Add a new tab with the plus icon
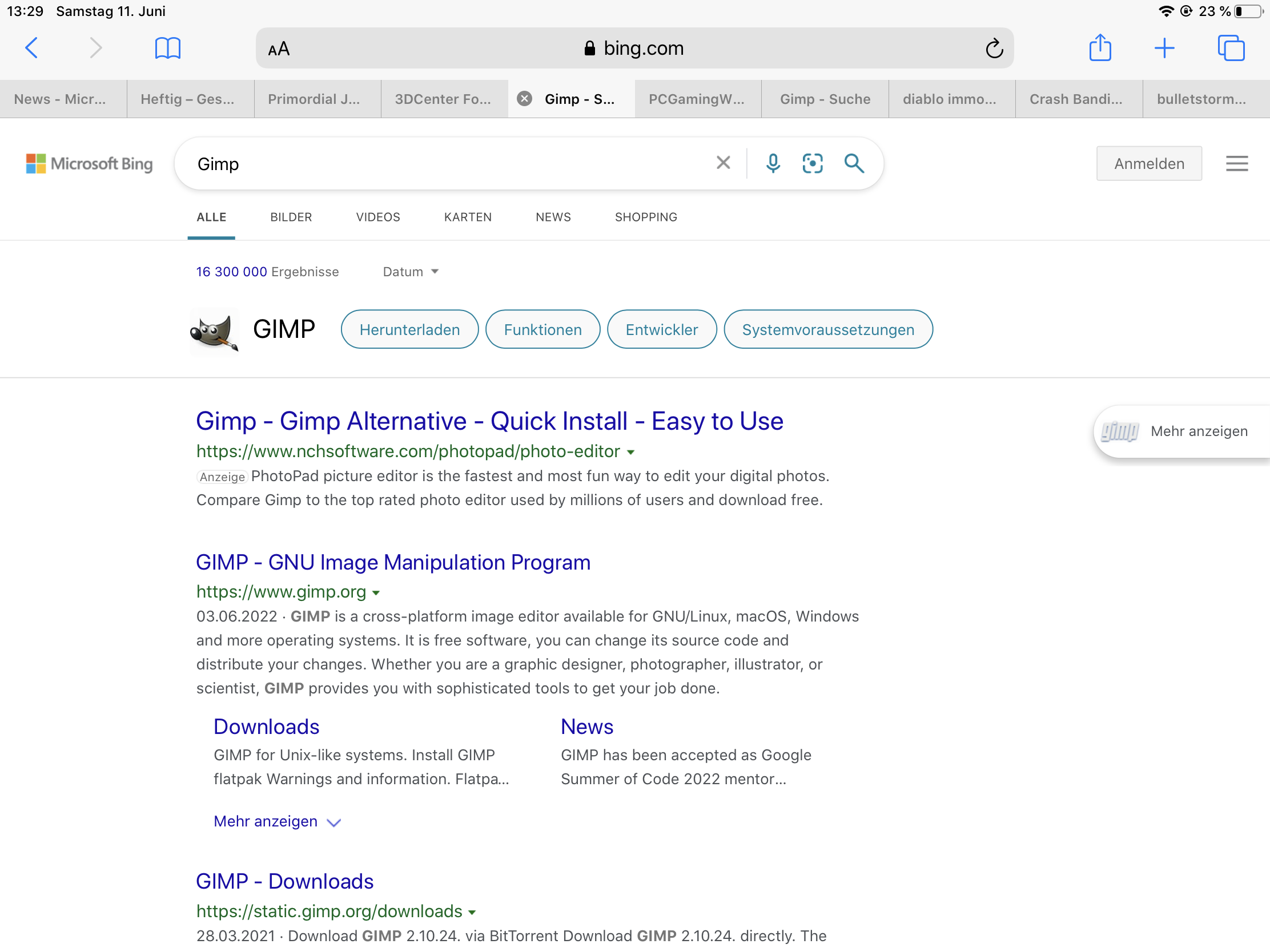Screen dimensions: 1270x952 click(1164, 47)
